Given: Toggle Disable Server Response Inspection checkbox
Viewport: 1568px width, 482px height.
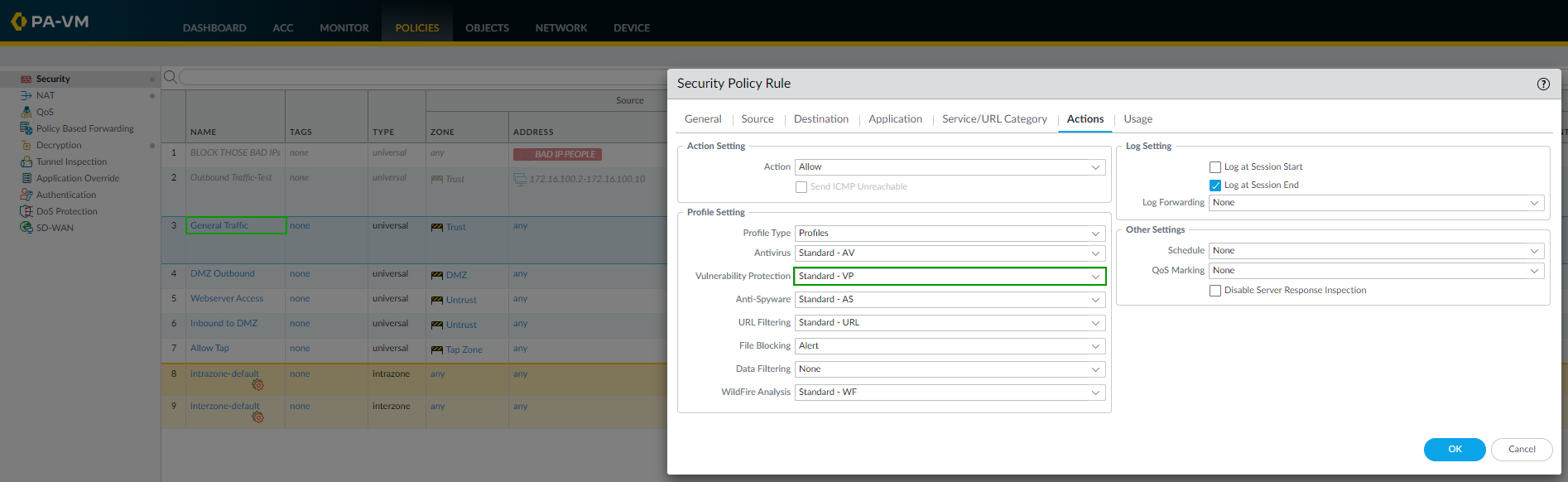Looking at the screenshot, I should (x=1215, y=291).
